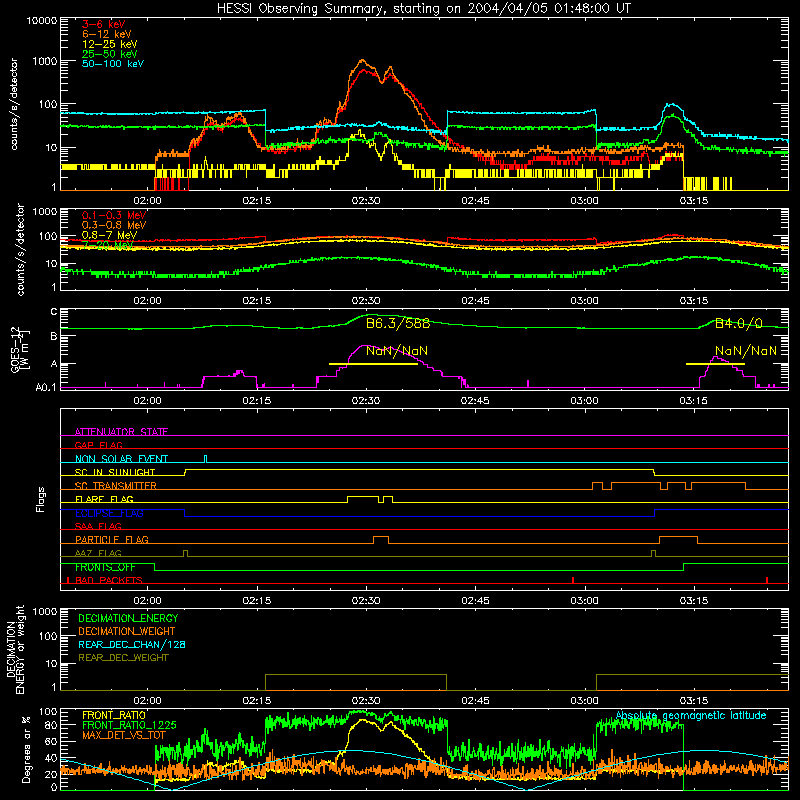Click the "MAX_DET_VS_TOT" legend label
The image size is (800, 800).
click(x=124, y=735)
